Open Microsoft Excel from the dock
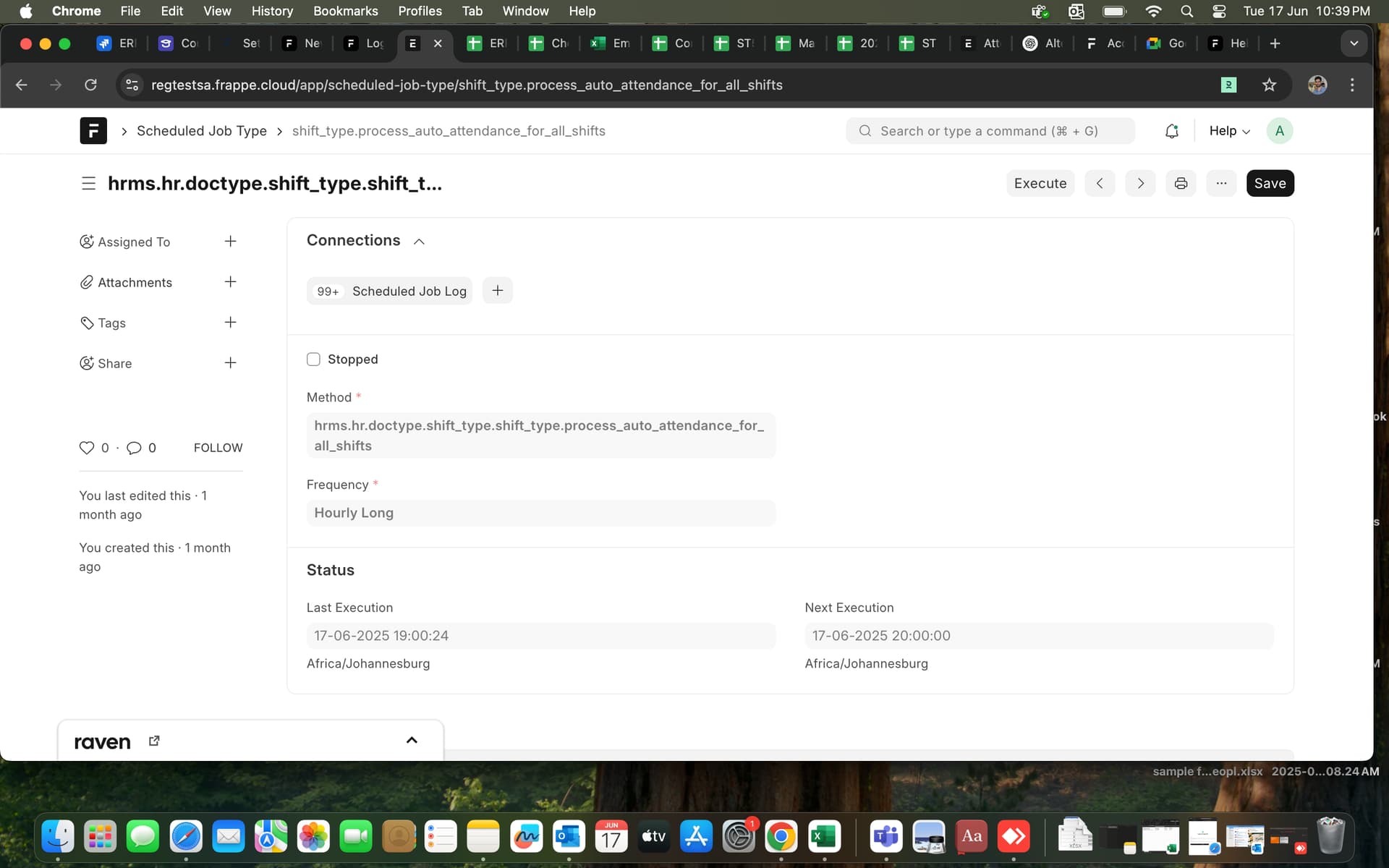Viewport: 1389px width, 868px height. click(824, 837)
